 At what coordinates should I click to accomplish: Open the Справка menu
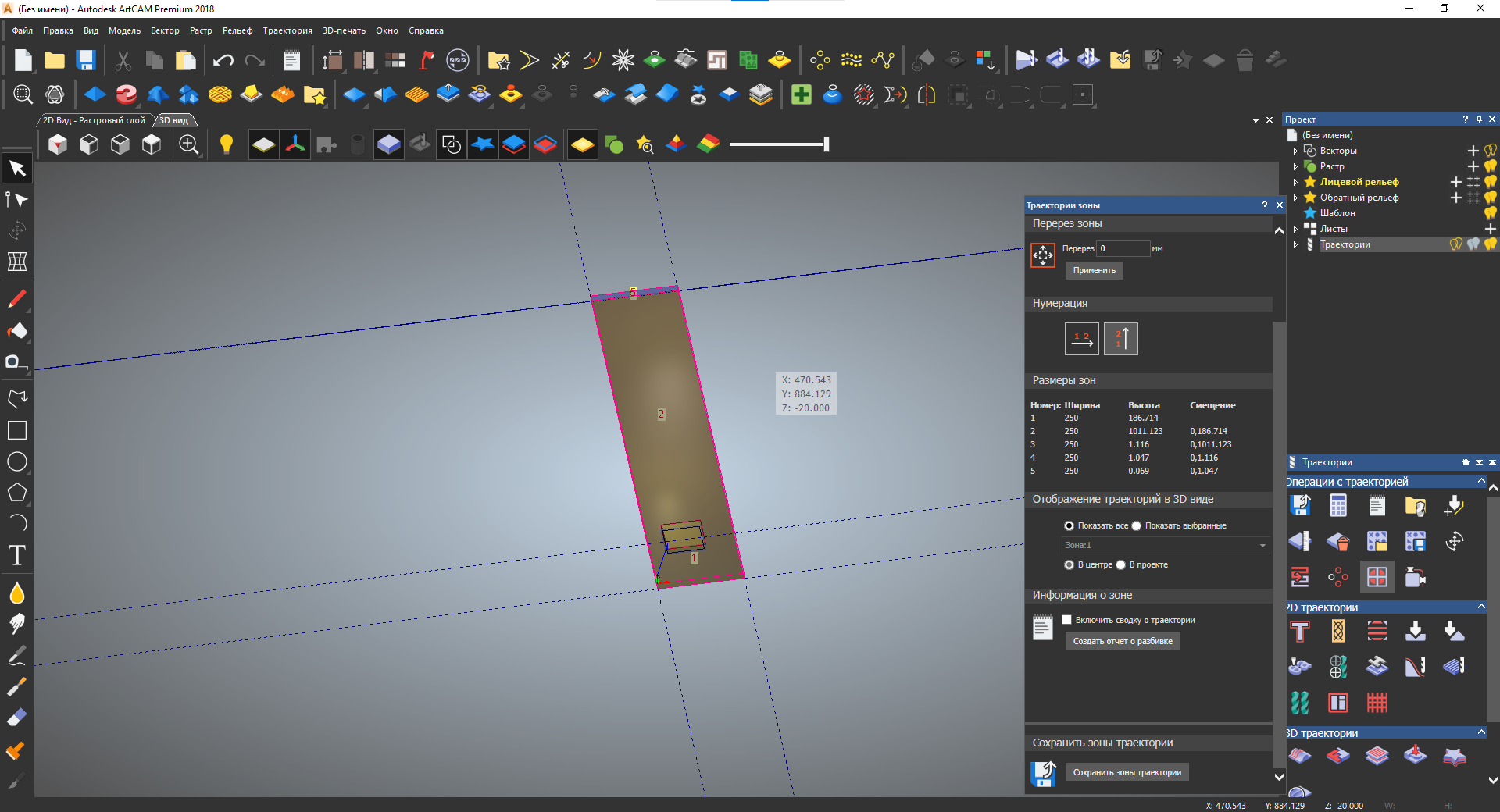pyautogui.click(x=426, y=30)
